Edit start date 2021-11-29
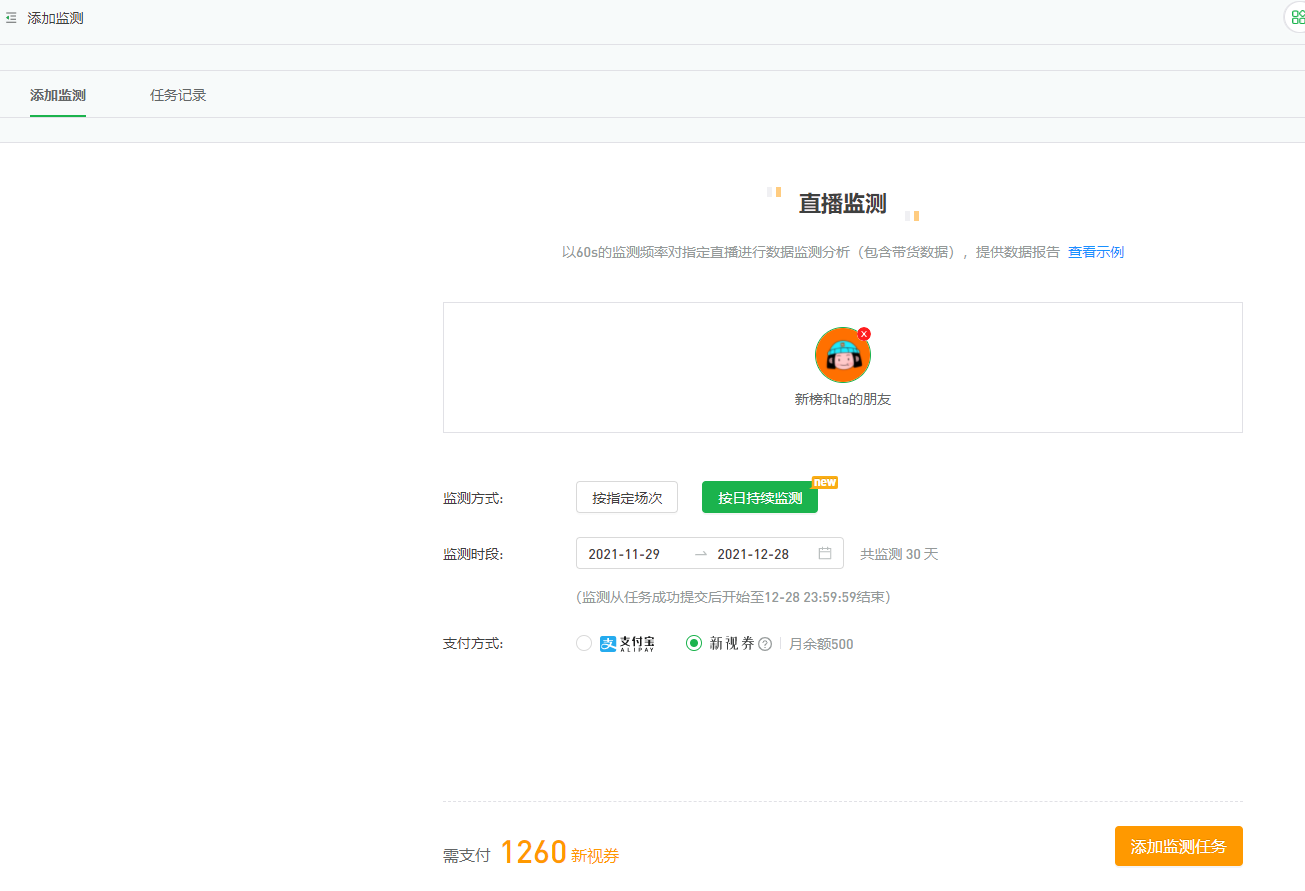Viewport: 1305px width, 891px height. tap(624, 554)
